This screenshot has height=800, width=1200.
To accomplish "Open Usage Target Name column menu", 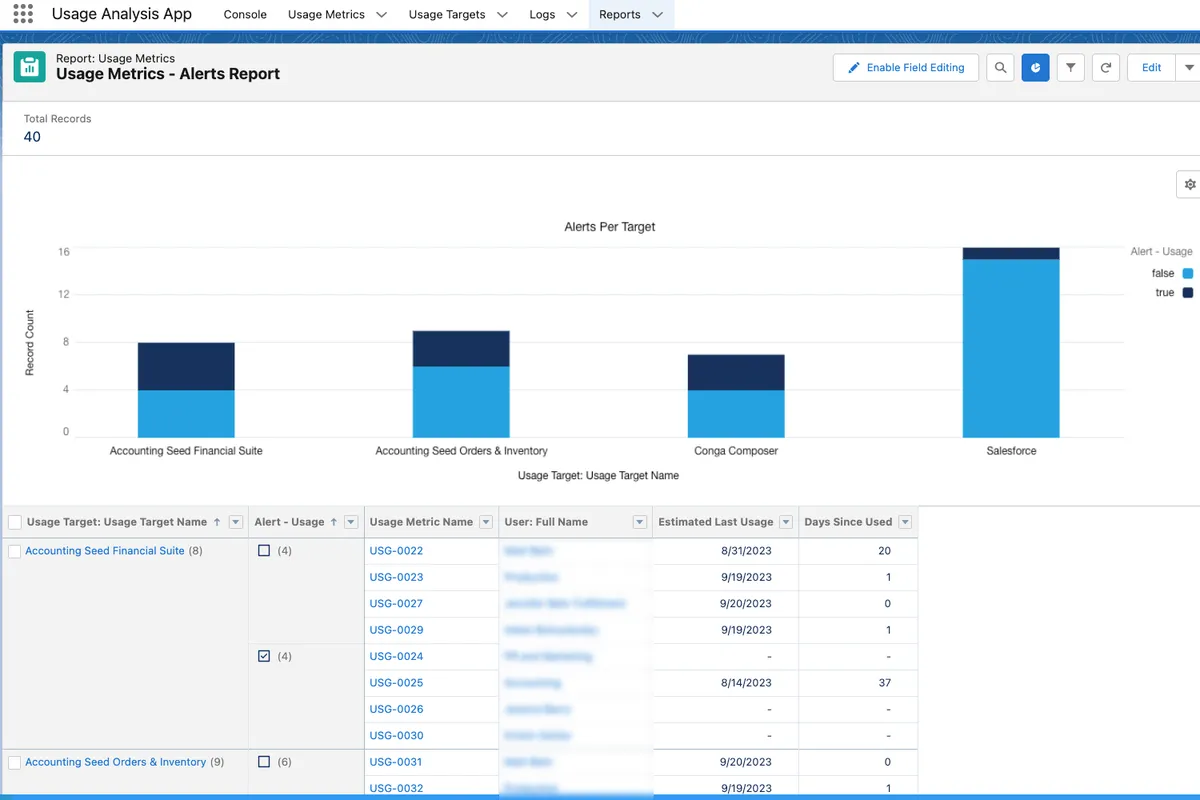I will 236,522.
